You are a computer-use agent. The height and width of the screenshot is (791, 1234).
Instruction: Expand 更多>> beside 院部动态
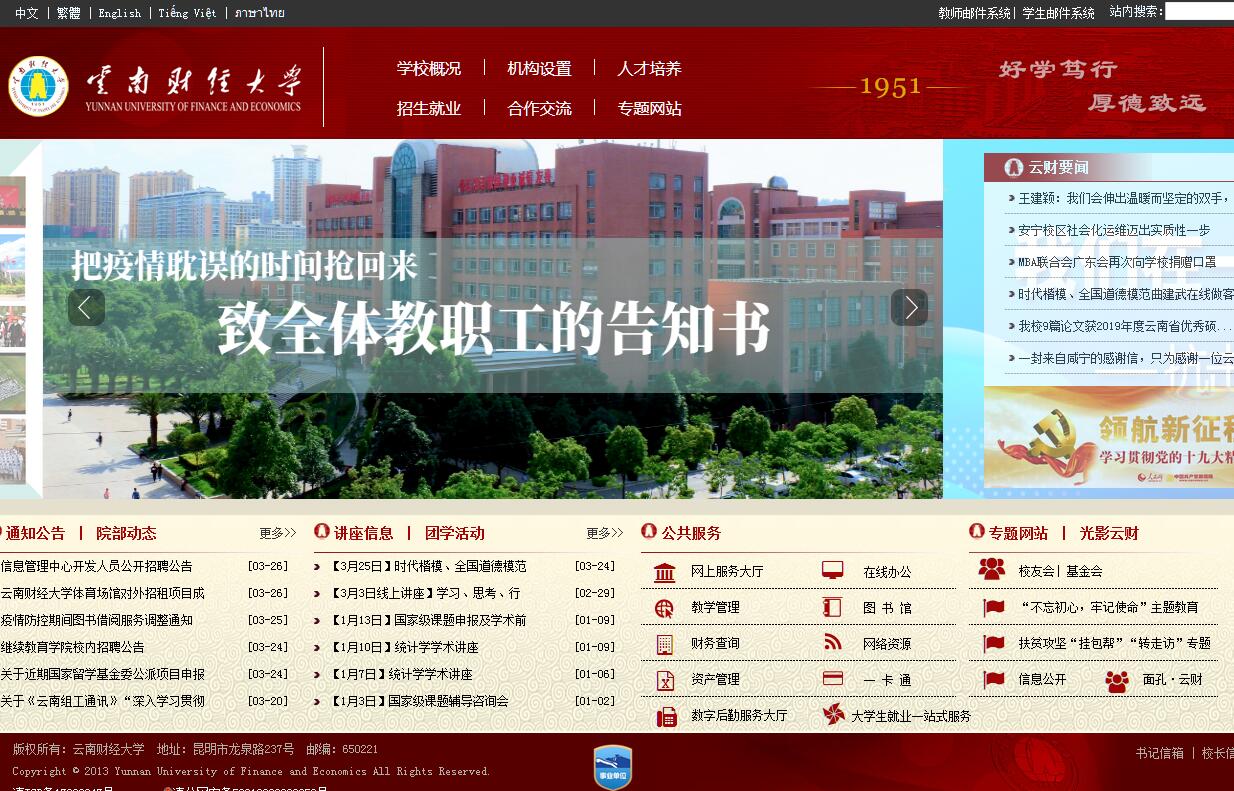(278, 533)
